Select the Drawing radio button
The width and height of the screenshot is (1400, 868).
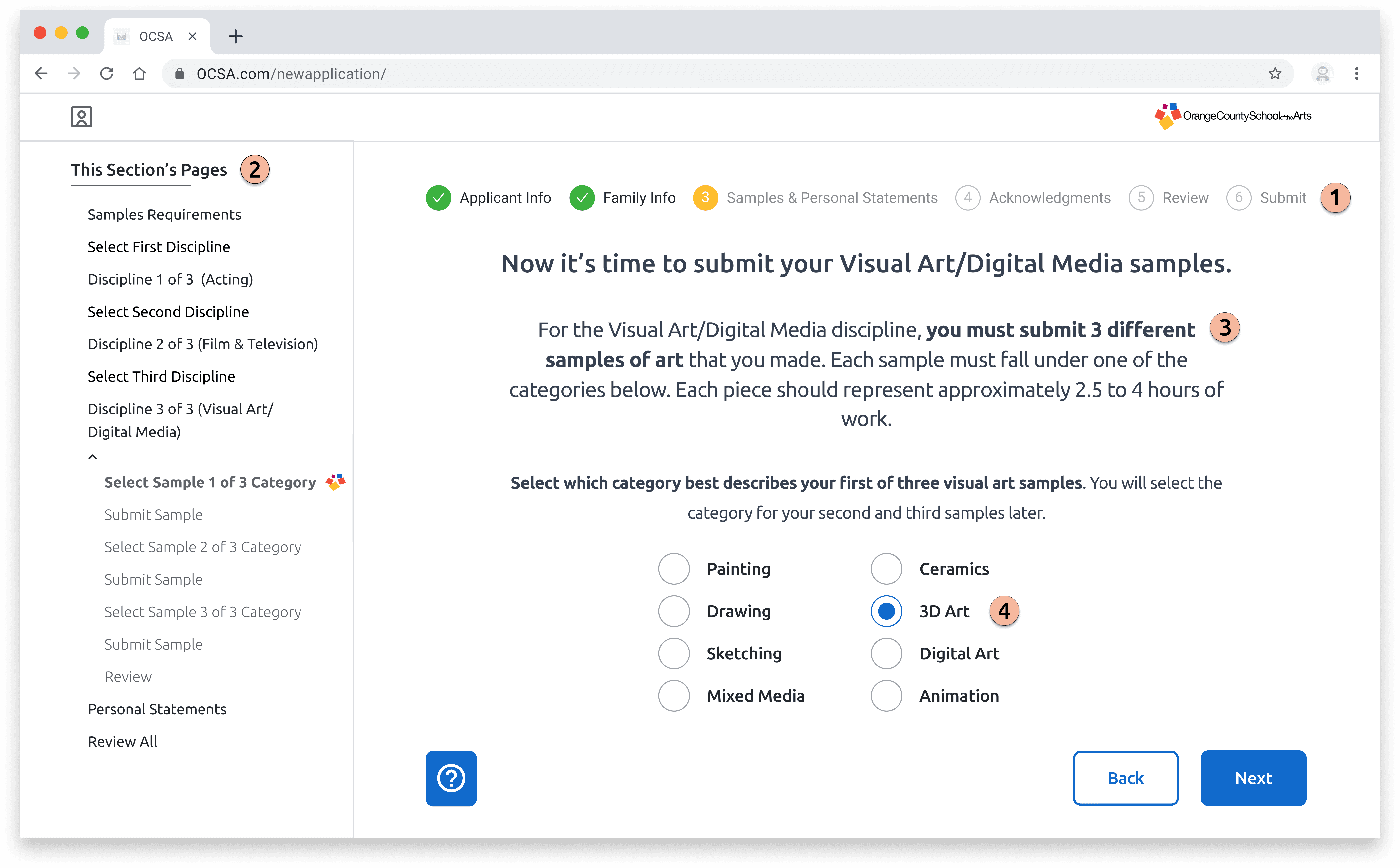(674, 611)
